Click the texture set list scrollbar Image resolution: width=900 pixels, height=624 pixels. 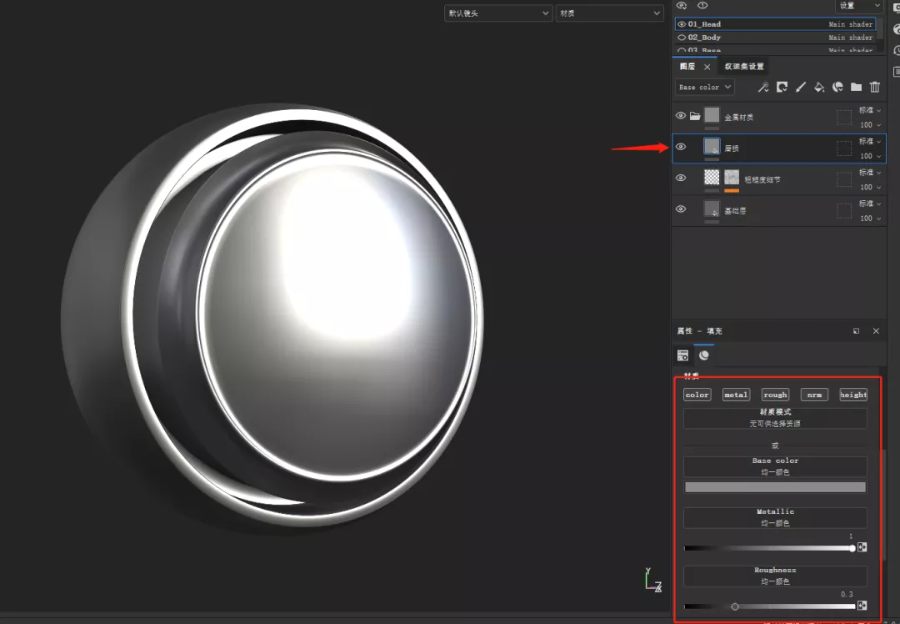click(x=881, y=29)
